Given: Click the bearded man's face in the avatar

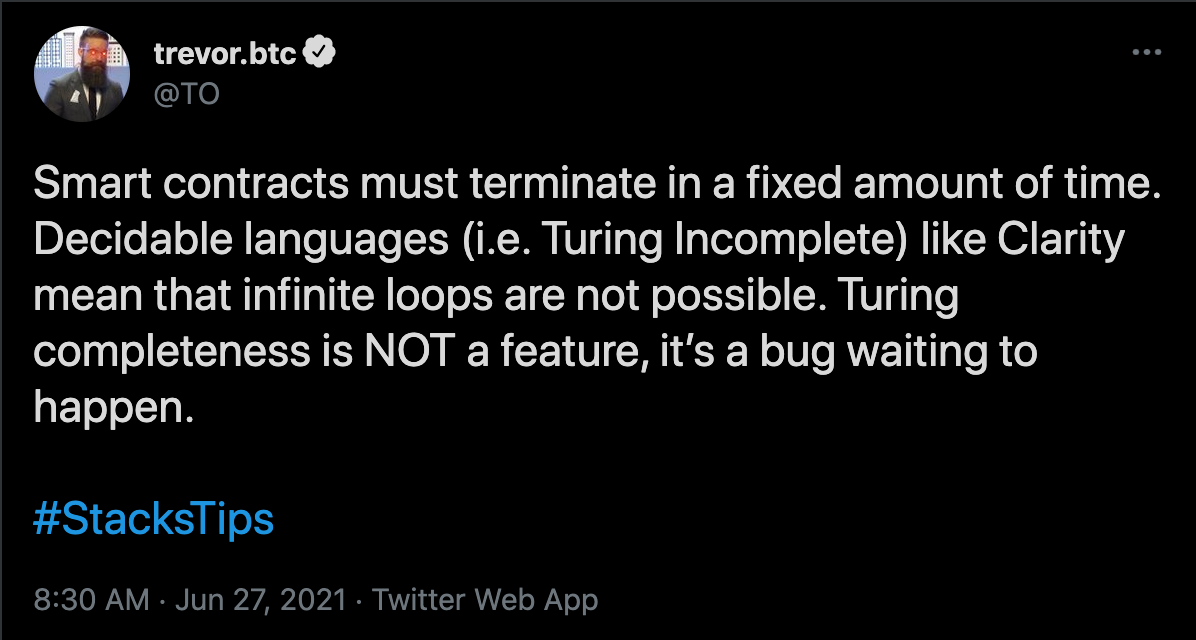Looking at the screenshot, I should [x=82, y=62].
